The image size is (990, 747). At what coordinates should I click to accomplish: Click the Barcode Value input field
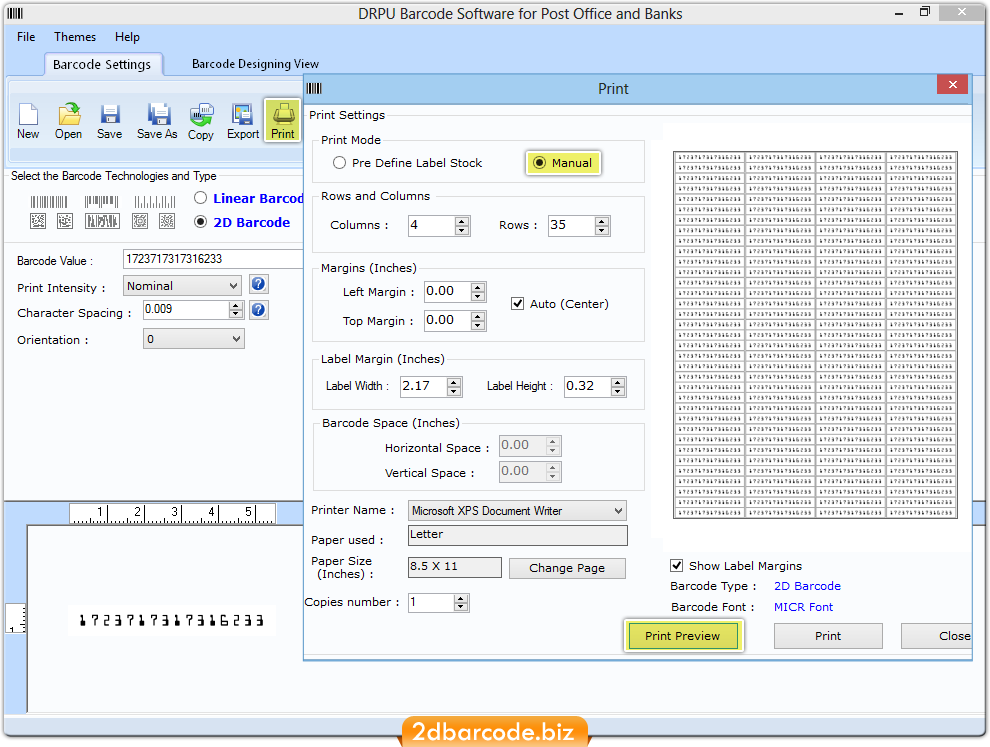tap(213, 259)
